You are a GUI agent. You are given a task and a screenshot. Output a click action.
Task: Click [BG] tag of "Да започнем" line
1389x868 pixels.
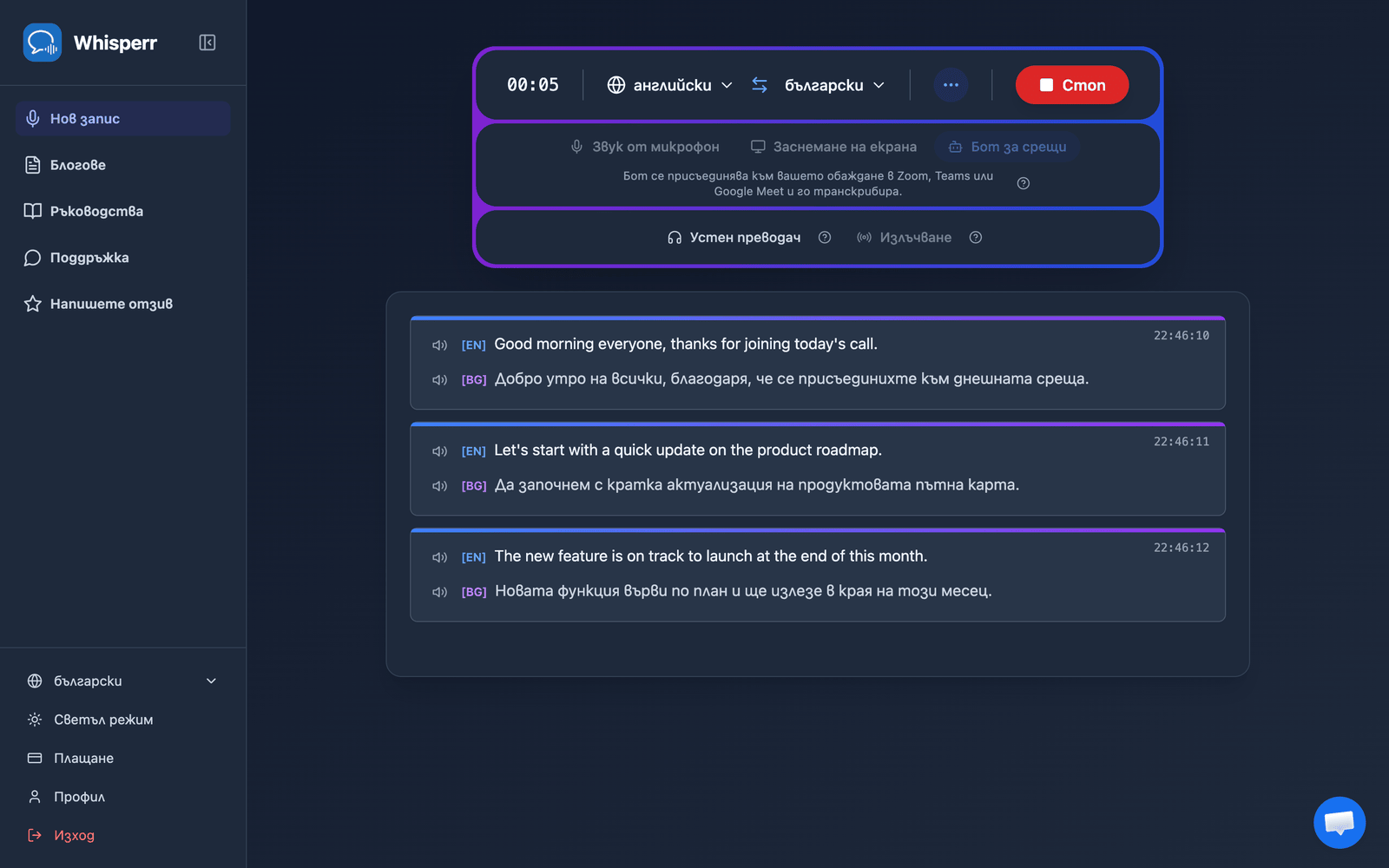[x=474, y=486]
